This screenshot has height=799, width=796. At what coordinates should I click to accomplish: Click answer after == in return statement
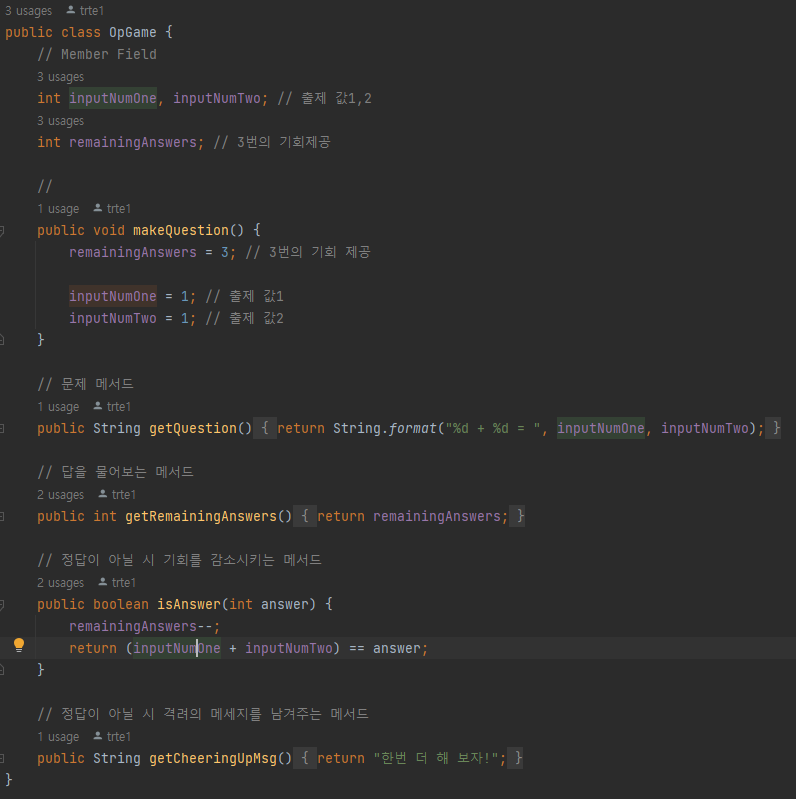pos(396,648)
